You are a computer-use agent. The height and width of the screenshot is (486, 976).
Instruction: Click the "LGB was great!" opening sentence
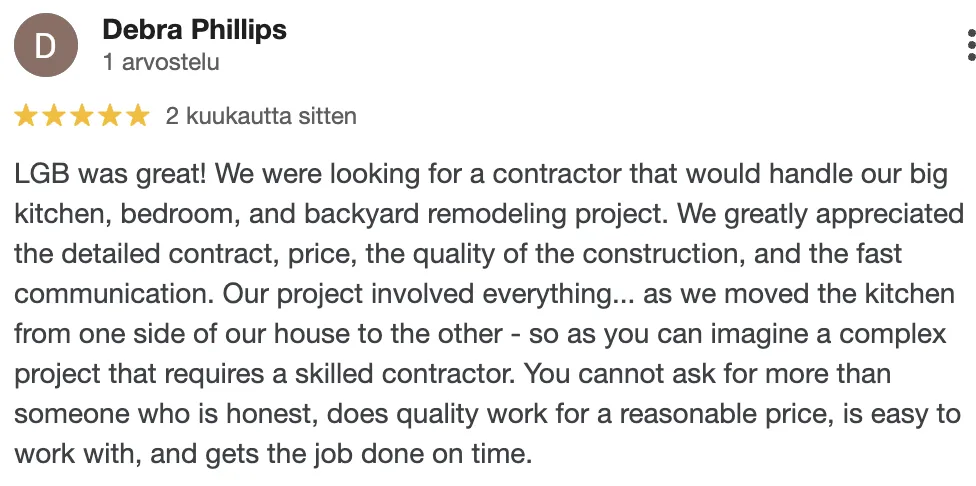coord(110,175)
